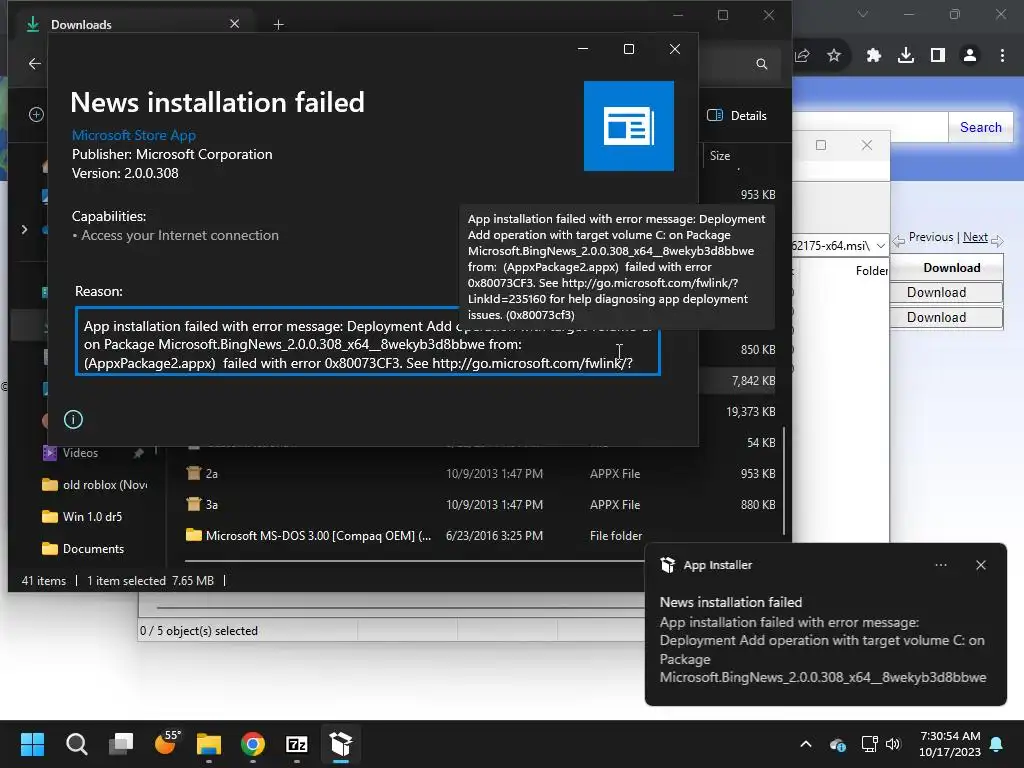Open Videos in the navigation pane

click(x=80, y=453)
